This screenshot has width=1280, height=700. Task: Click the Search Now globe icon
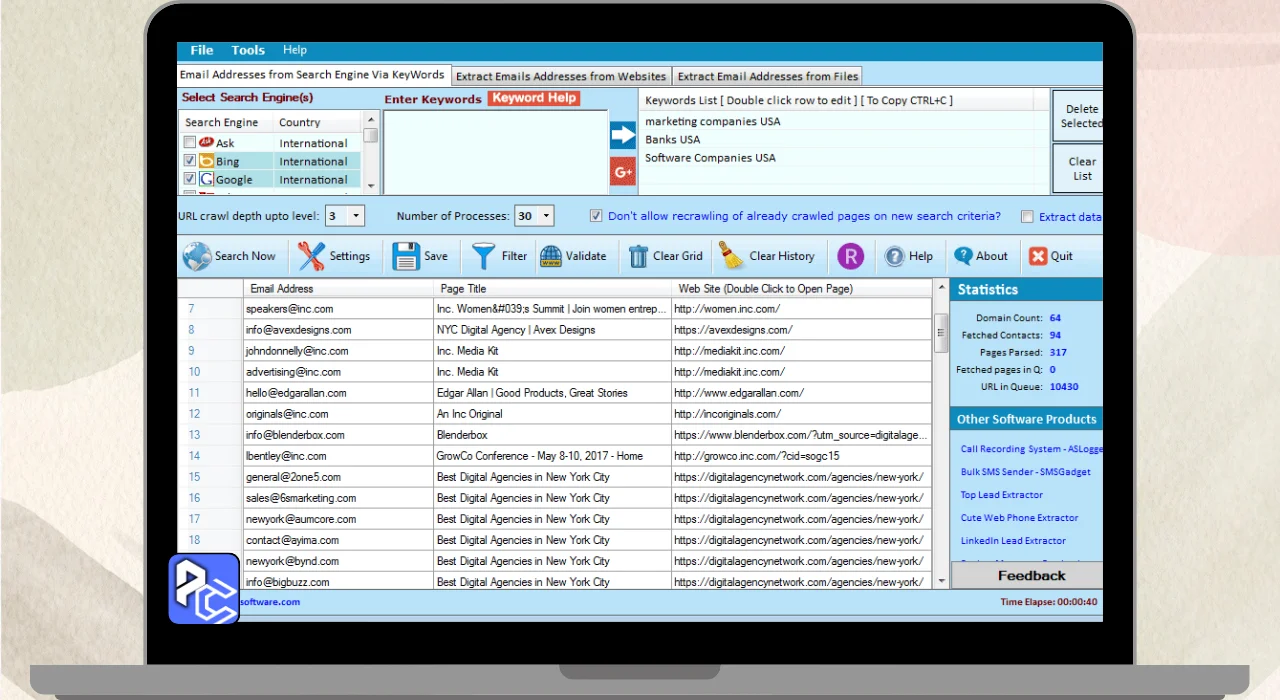[197, 256]
